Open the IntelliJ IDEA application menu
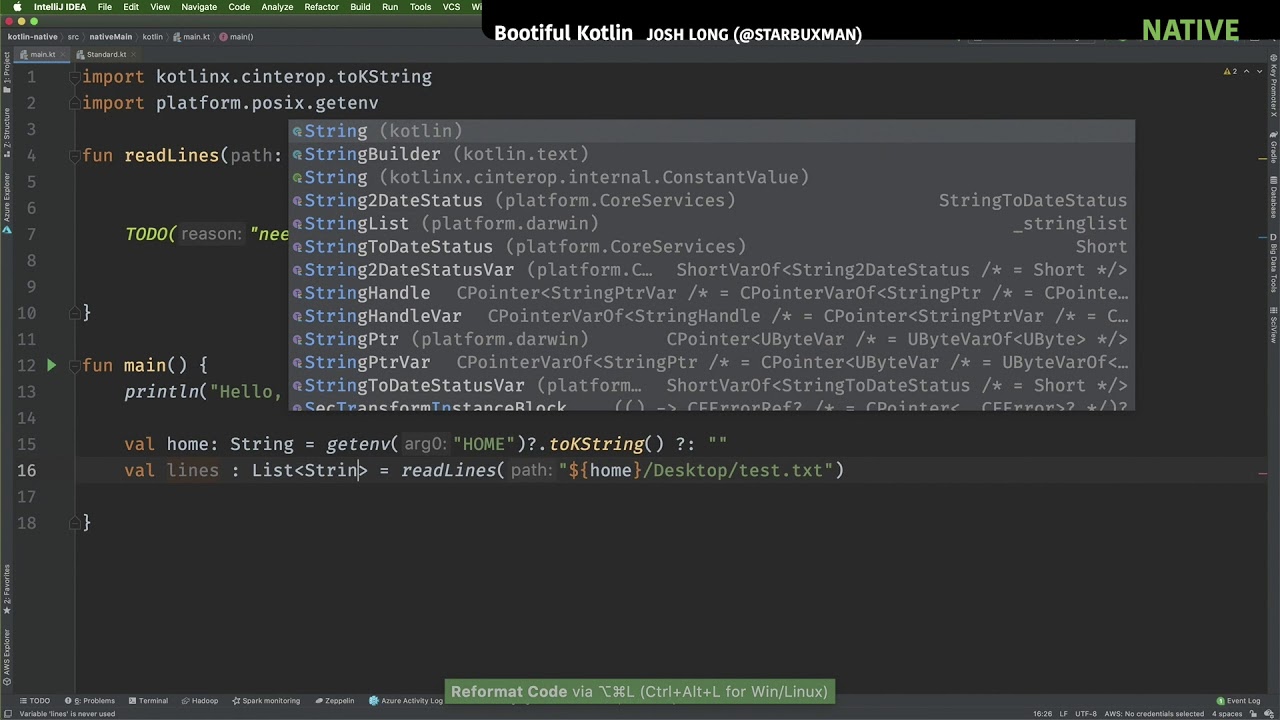1280x720 pixels. (x=60, y=7)
